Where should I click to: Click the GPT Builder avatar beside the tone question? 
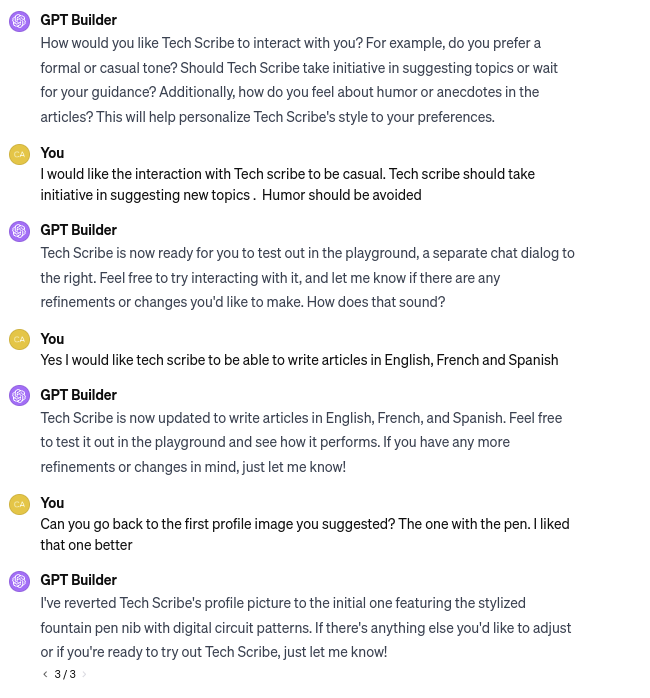19,21
